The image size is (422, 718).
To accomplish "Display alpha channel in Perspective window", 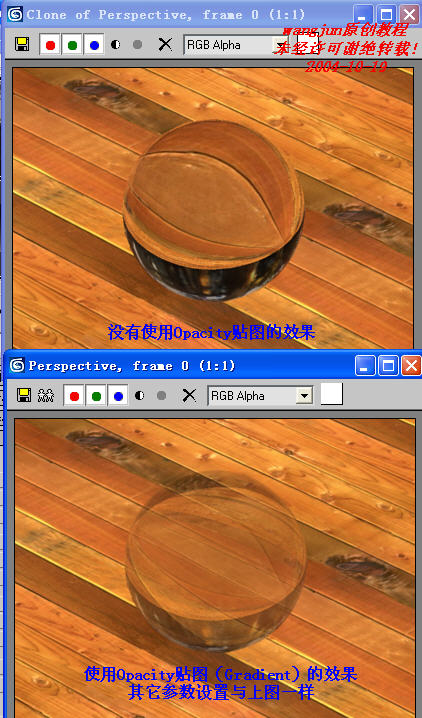I will [x=140, y=395].
